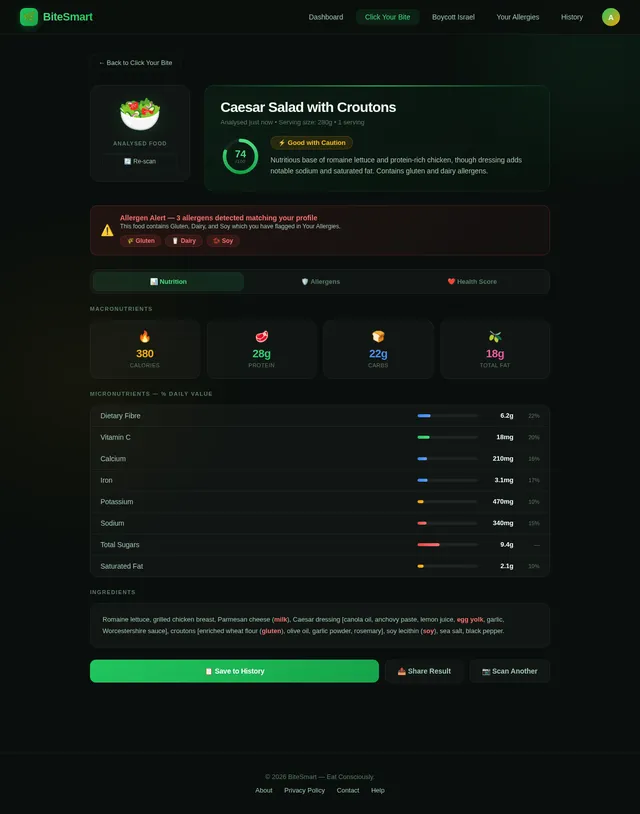This screenshot has width=640, height=814.
Task: Click the Re-scan button
Action: 140,161
